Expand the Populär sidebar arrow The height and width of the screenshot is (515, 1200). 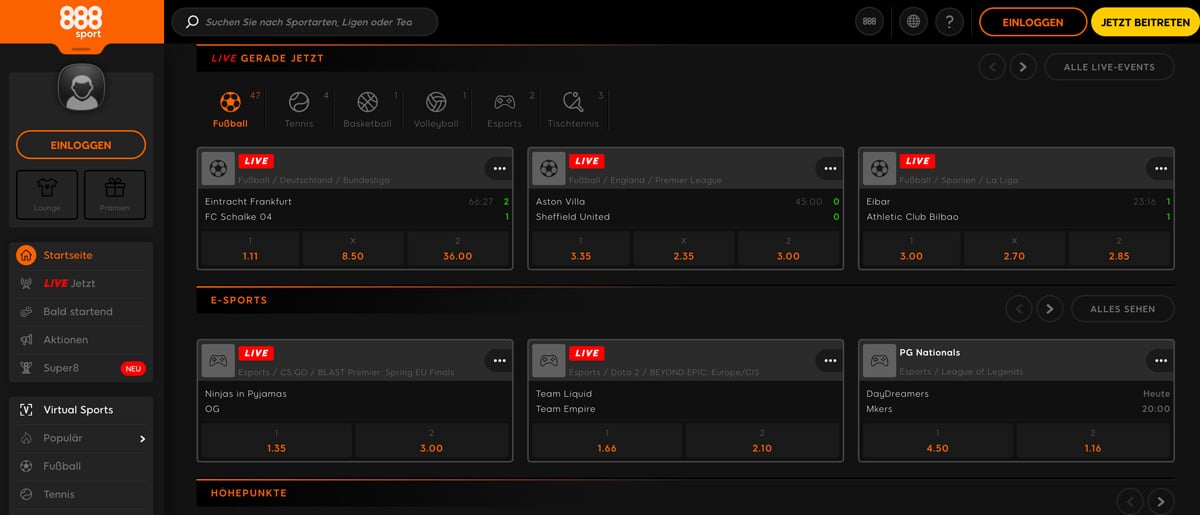point(142,438)
